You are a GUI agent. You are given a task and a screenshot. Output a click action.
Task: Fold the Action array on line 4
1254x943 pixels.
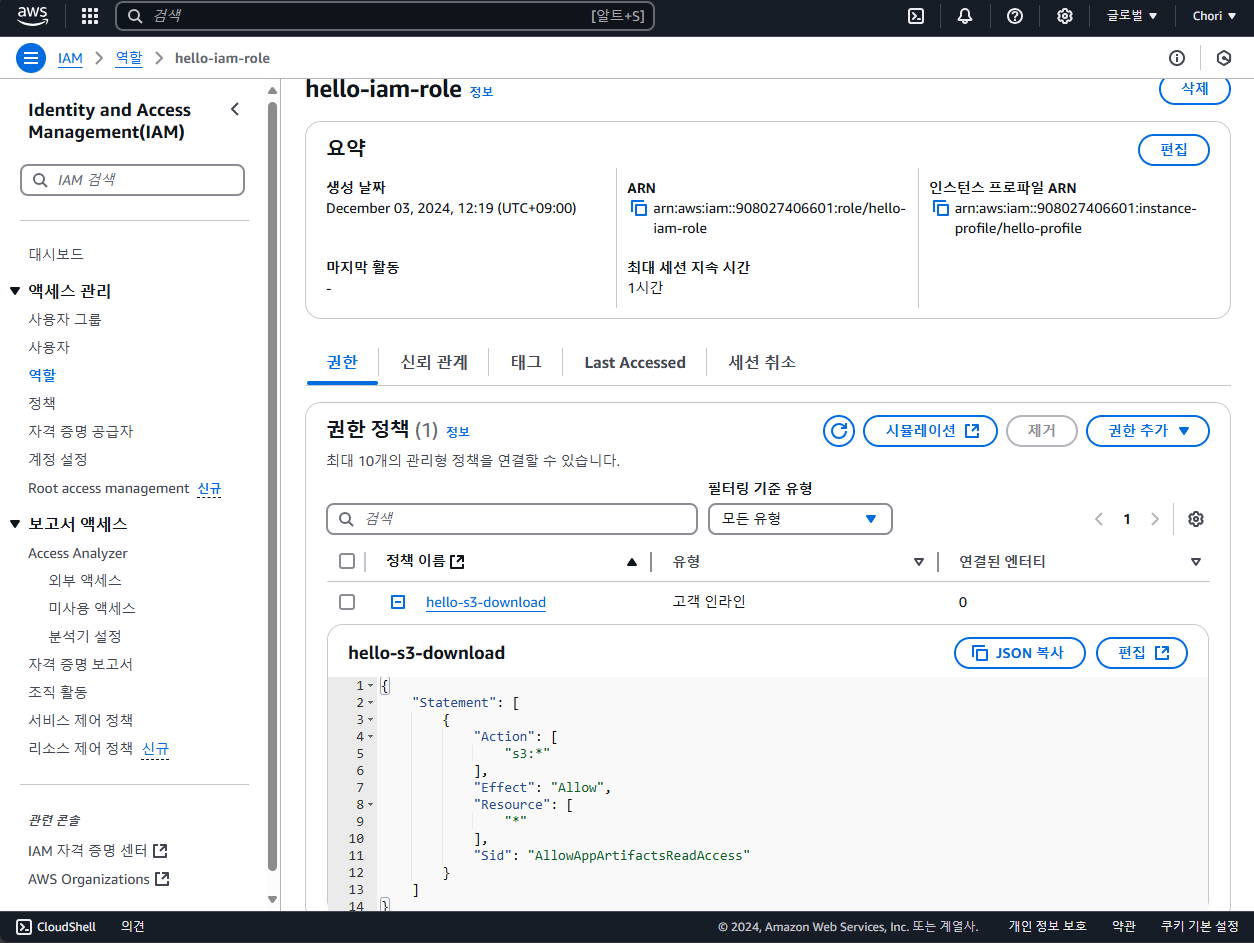click(370, 737)
